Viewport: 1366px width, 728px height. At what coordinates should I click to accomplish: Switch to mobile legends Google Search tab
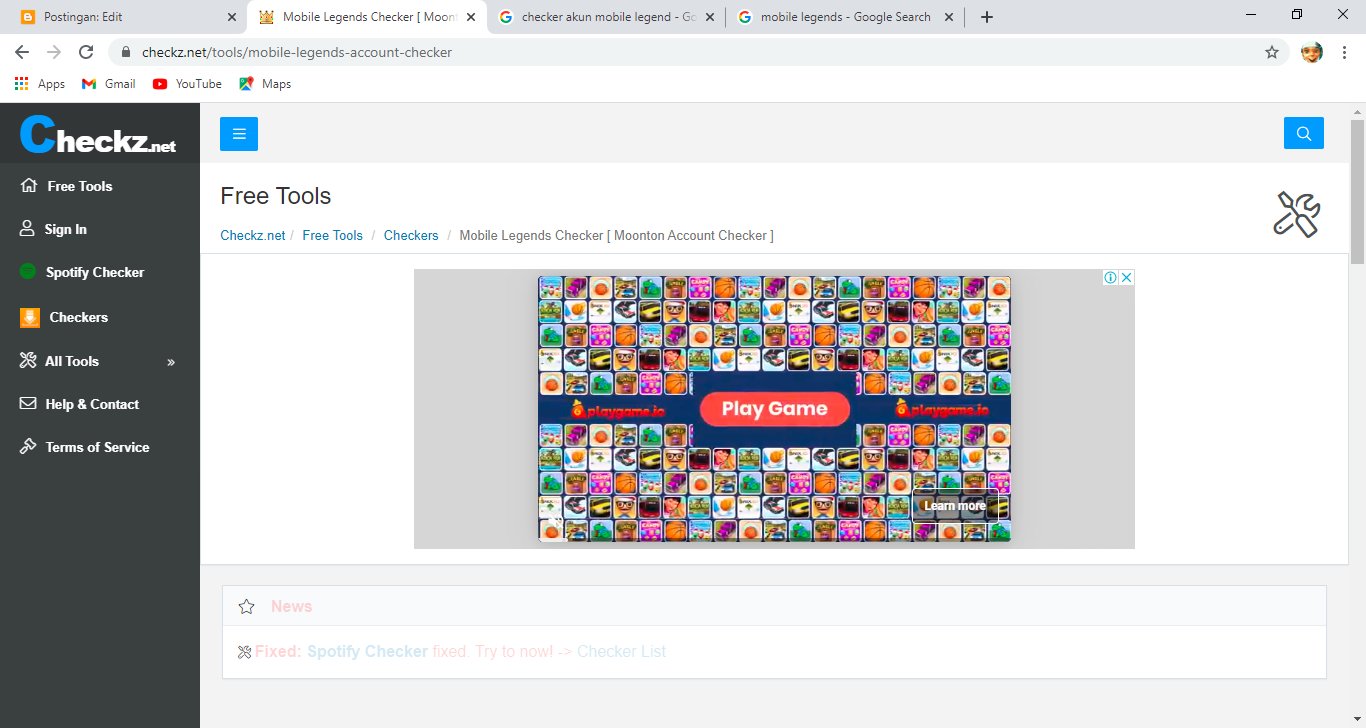(x=846, y=17)
